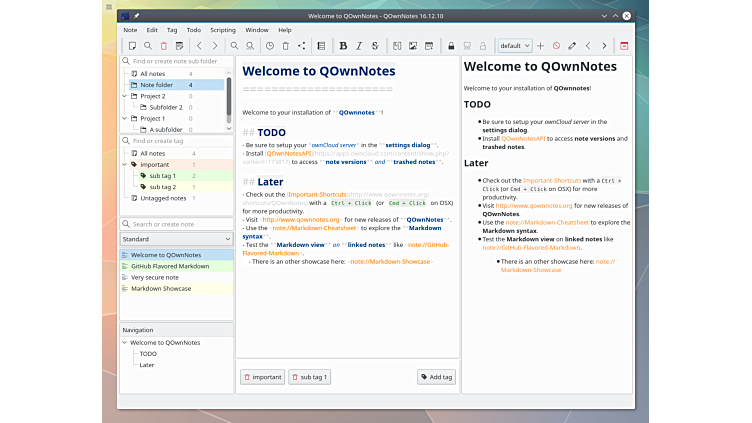Collapse the Project 1 folder

(125, 118)
